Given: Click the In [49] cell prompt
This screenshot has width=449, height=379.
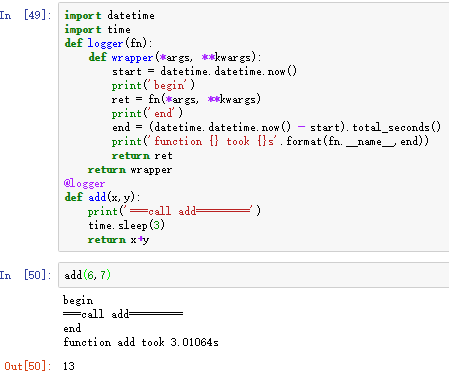Looking at the screenshot, I should click(x=25, y=15).
